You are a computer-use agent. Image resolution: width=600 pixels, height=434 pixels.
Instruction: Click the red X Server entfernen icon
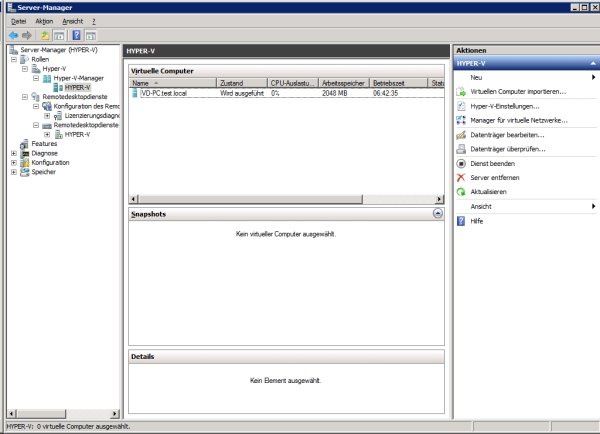460,177
